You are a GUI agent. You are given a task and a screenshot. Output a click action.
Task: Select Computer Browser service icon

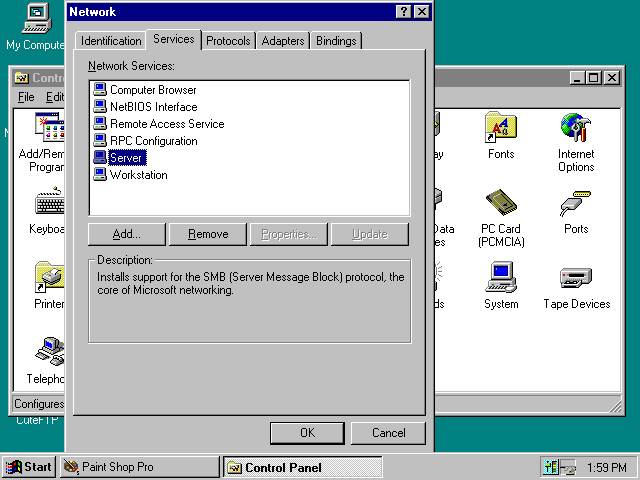100,89
